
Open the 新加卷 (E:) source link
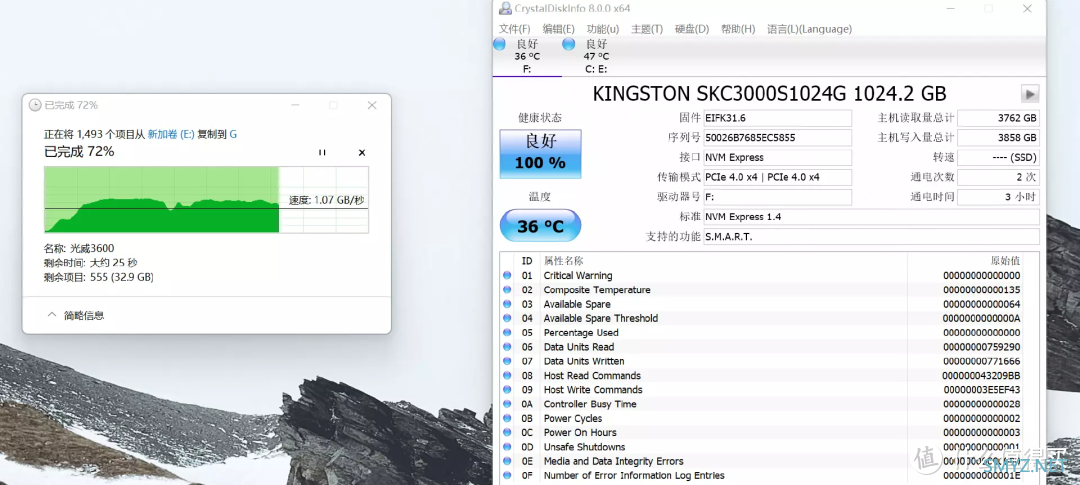point(172,134)
